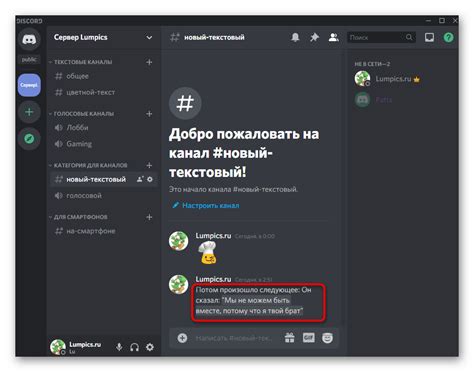Open notification settings bell icon
The width and height of the screenshot is (474, 372).
pyautogui.click(x=295, y=37)
